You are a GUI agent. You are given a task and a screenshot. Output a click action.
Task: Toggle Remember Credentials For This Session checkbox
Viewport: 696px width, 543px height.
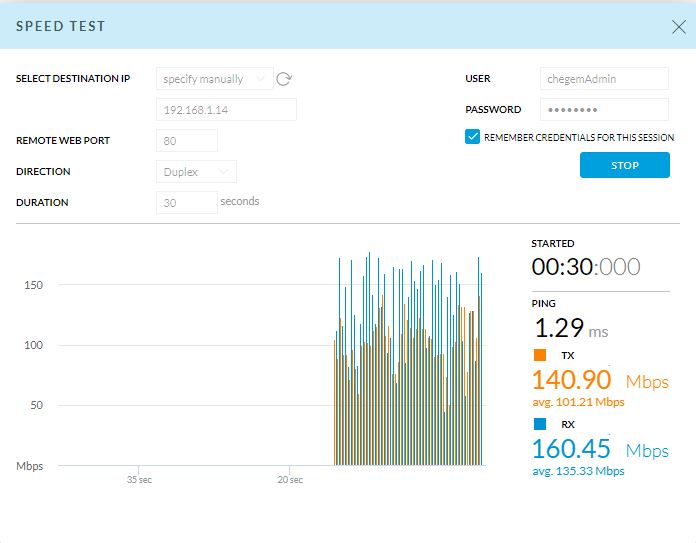[x=472, y=137]
